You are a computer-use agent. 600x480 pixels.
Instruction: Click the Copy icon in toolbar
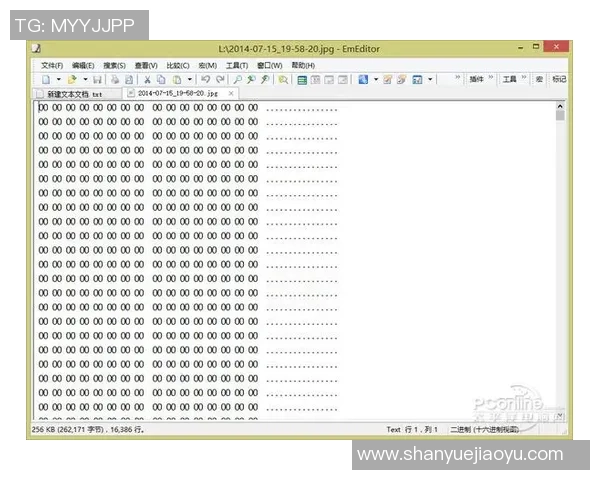click(x=161, y=79)
